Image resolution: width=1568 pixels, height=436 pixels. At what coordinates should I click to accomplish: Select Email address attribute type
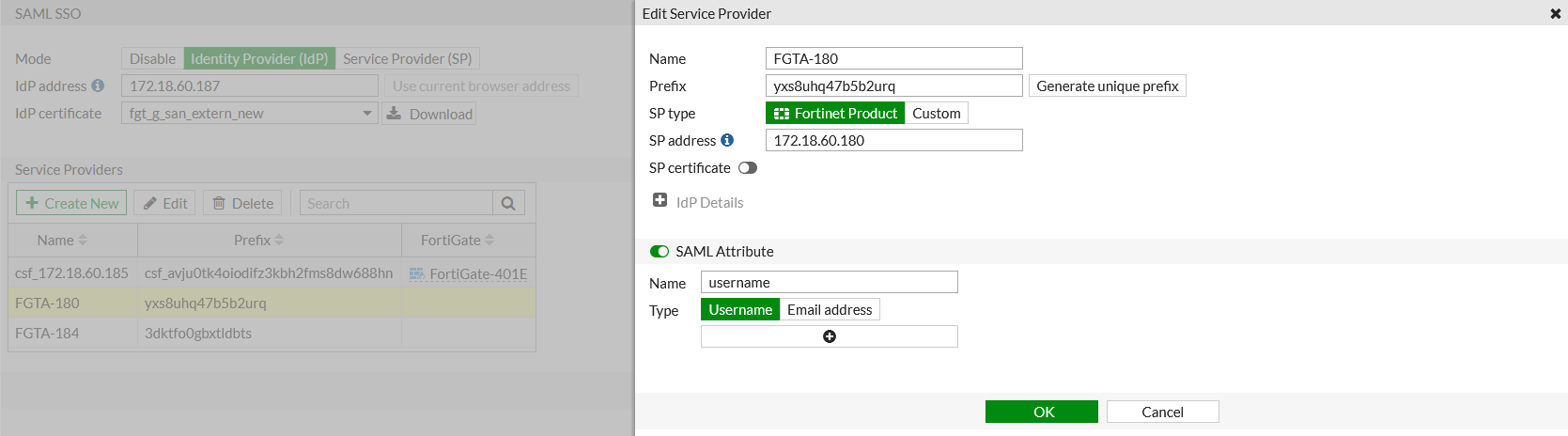pos(830,310)
